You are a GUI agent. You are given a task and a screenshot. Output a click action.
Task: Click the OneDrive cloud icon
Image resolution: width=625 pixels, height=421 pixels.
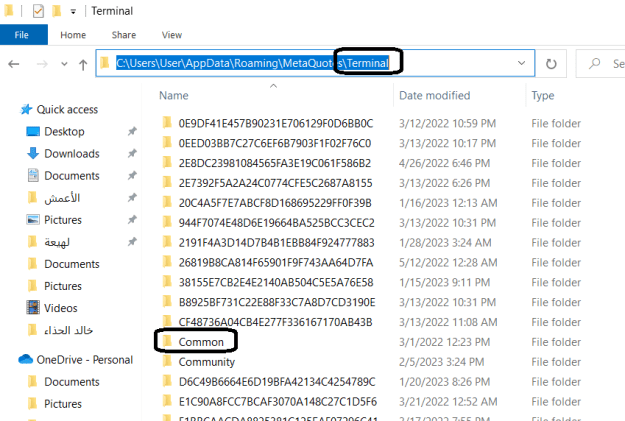[x=25, y=359]
